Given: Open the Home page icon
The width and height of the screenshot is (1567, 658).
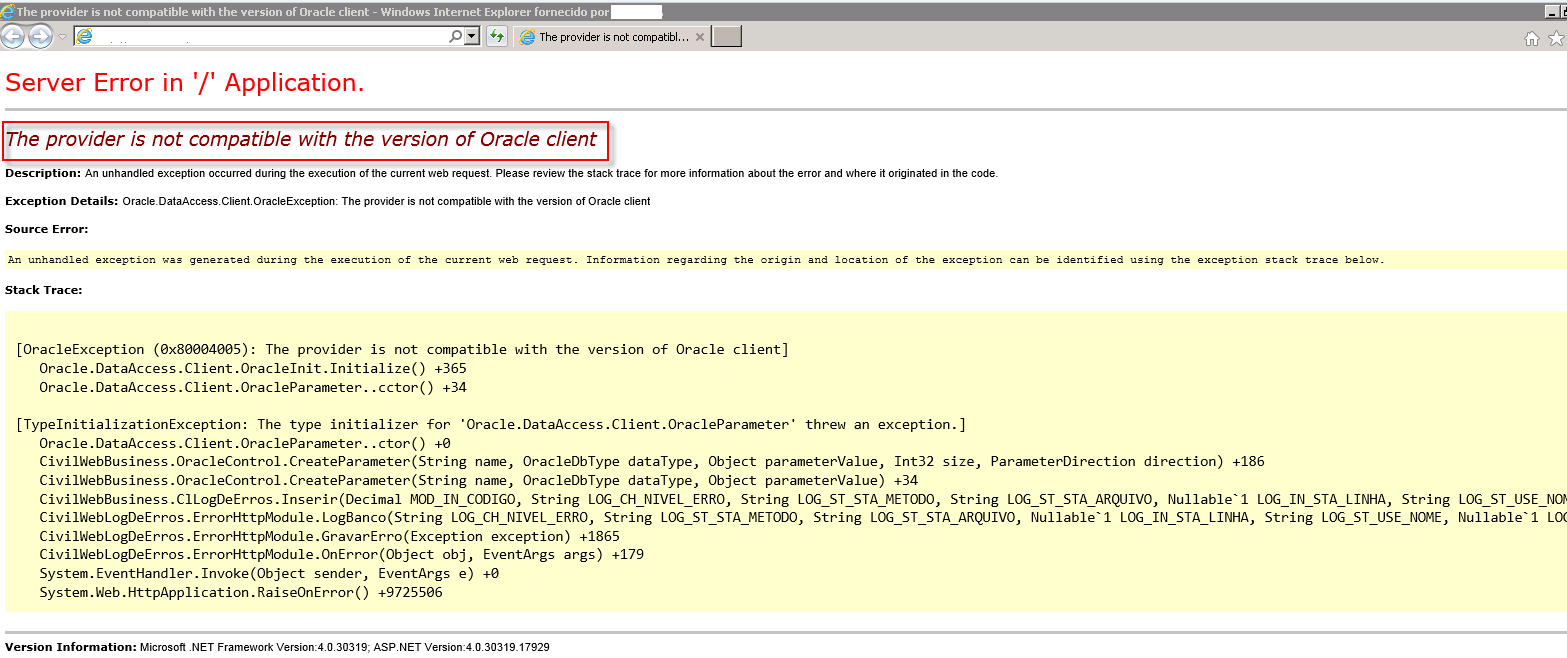Looking at the screenshot, I should click(x=1531, y=38).
